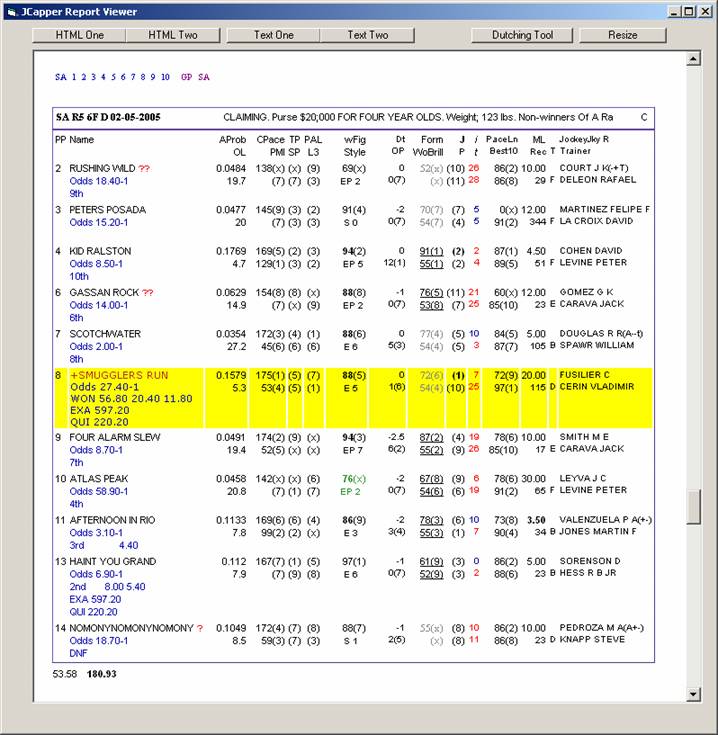Viewport: 718px width, 735px height.
Task: Click horse name PETERS POSADA
Action: pyautogui.click(x=107, y=210)
